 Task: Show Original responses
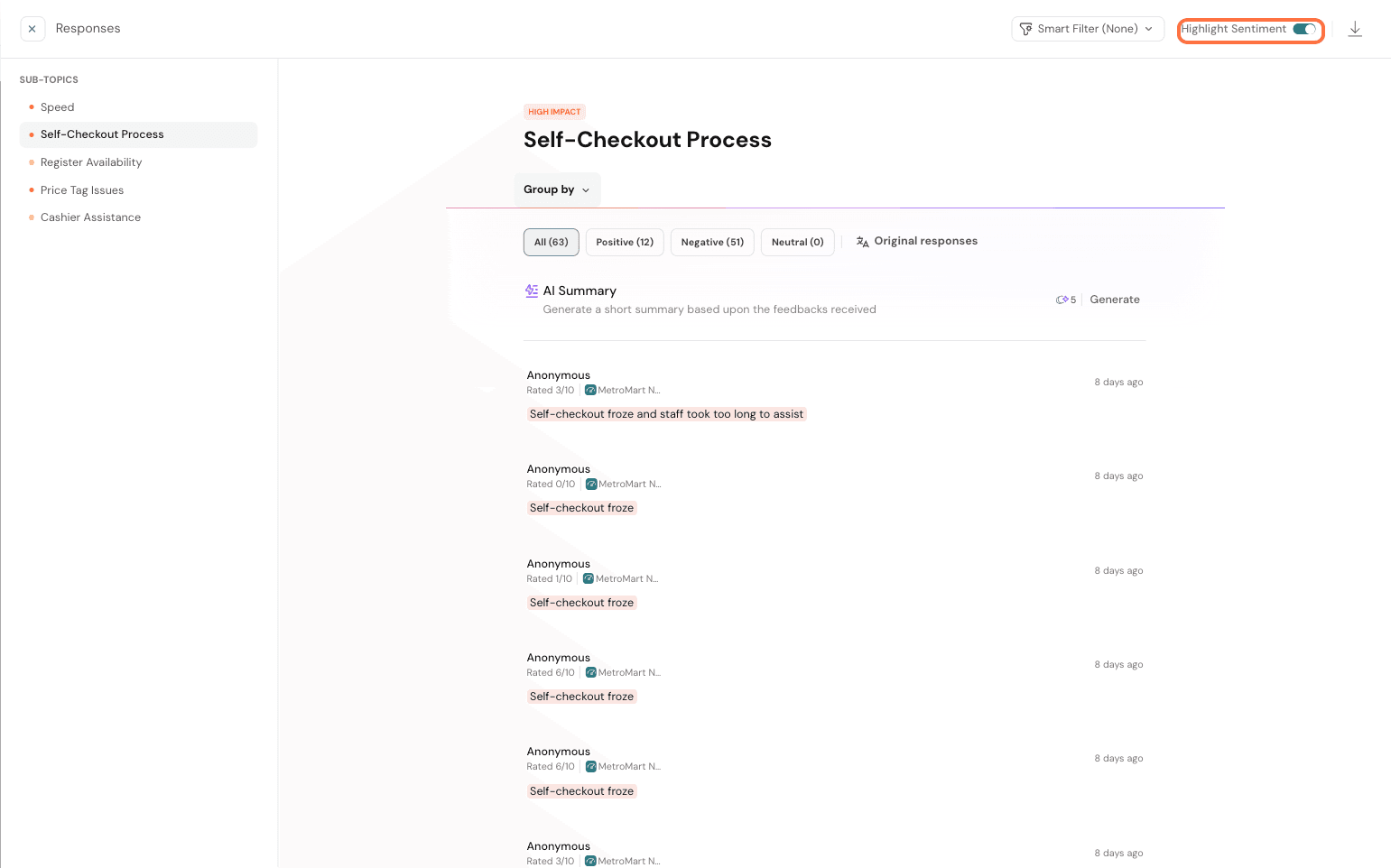(x=925, y=241)
